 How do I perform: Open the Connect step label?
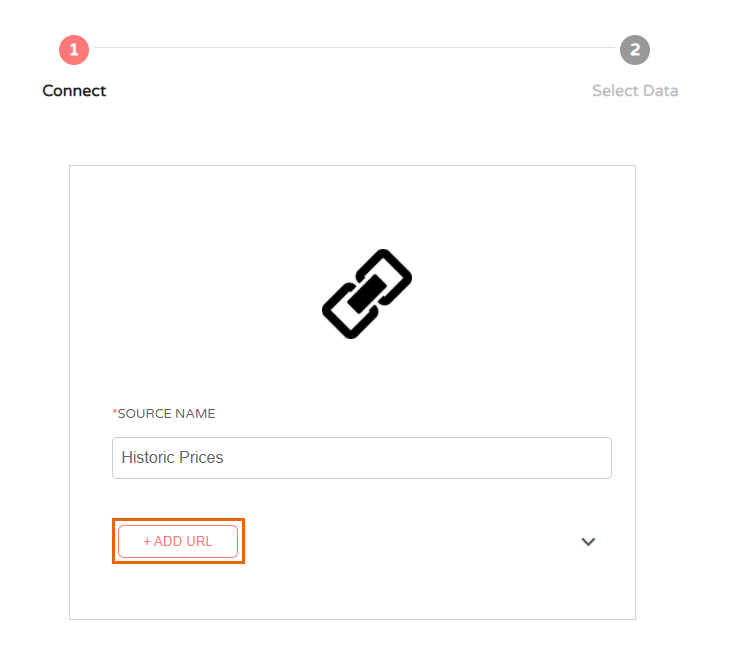coord(74,91)
